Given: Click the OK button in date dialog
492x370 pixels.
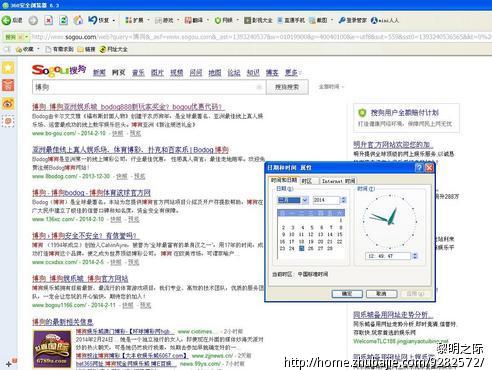Looking at the screenshot, I should (347, 294).
